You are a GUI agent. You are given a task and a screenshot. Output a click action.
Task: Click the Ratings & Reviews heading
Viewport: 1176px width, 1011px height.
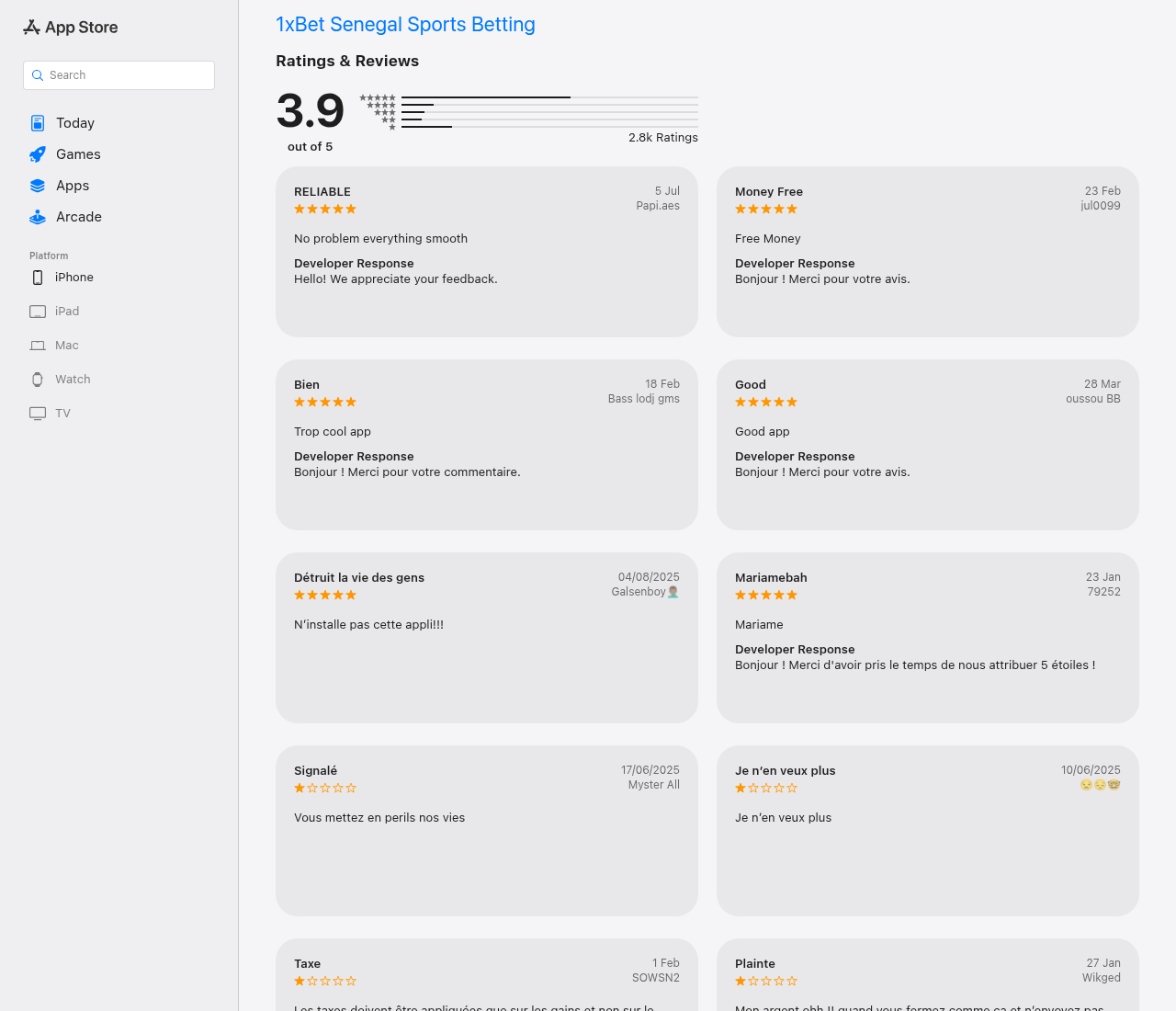[x=347, y=61]
